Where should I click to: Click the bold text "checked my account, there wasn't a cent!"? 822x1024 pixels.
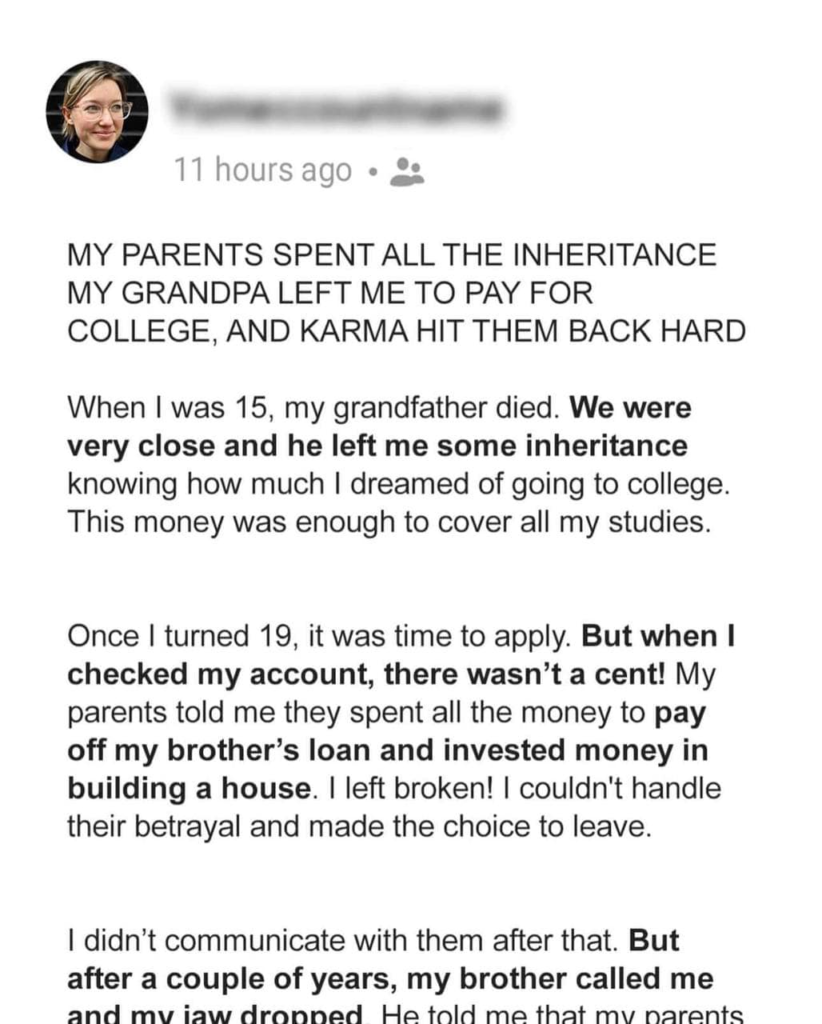coord(366,674)
